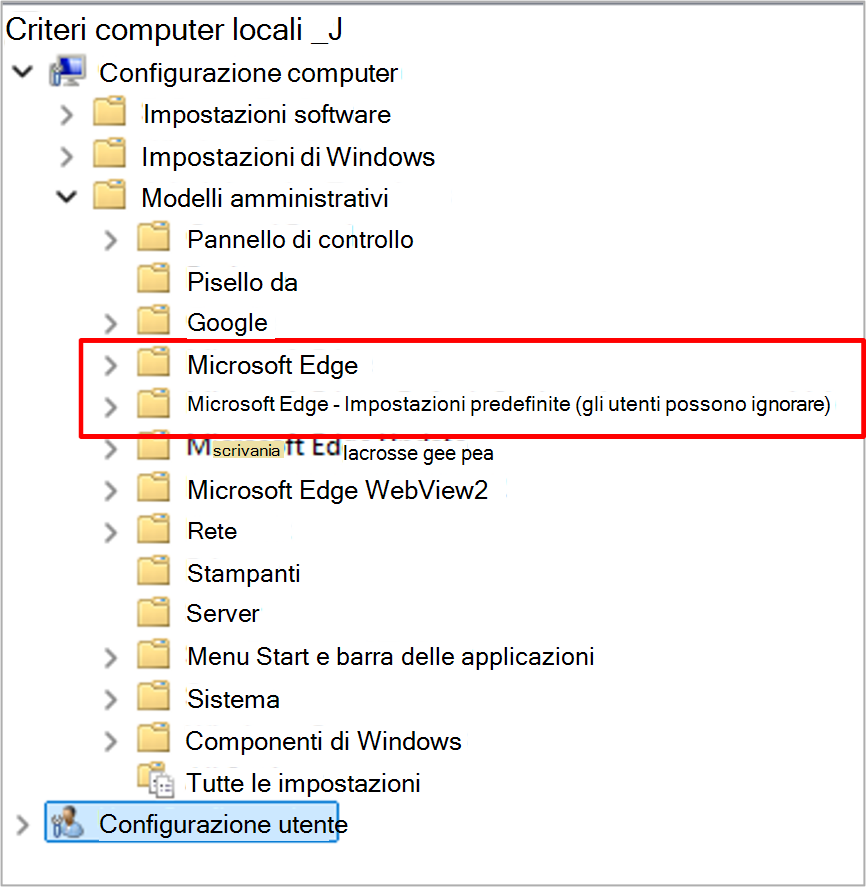Image resolution: width=866 pixels, height=887 pixels.
Task: Click the Stampanti folder icon
Action: pyautogui.click(x=153, y=570)
